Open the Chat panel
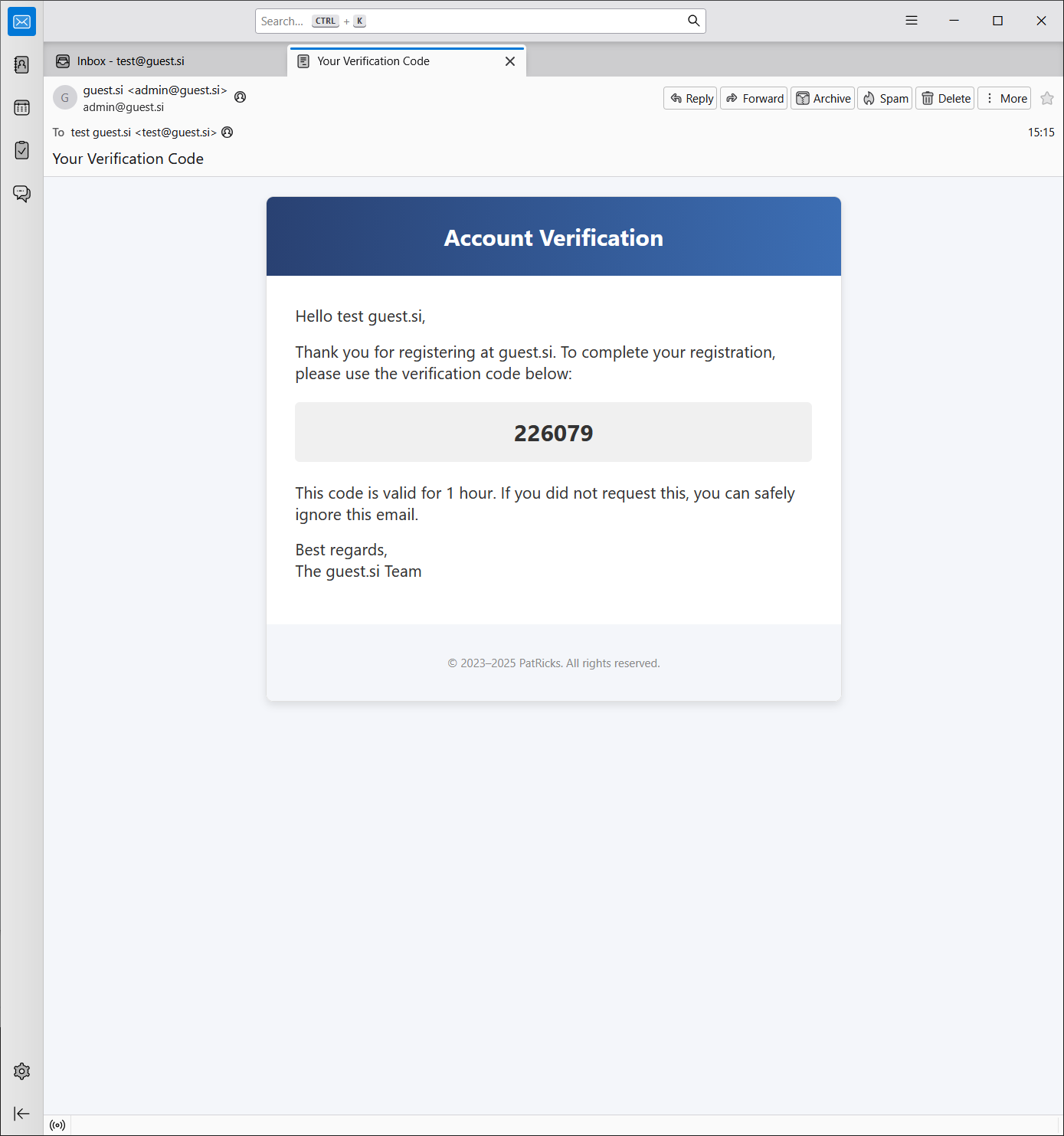The height and width of the screenshot is (1136, 1064). pos(21,194)
